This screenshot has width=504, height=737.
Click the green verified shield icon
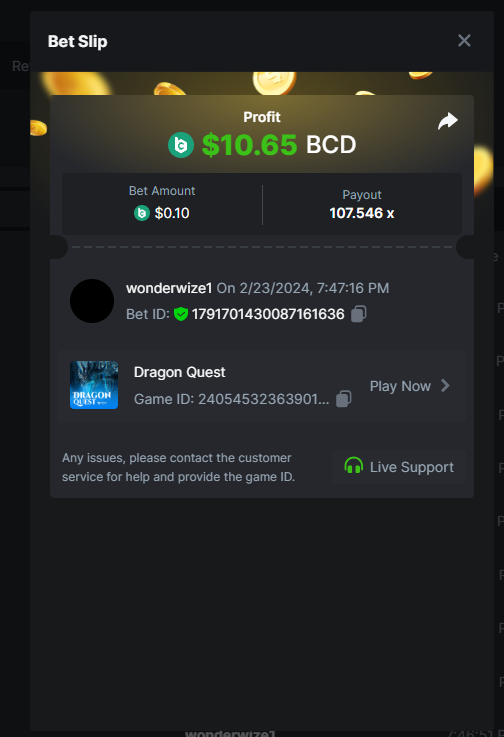[181, 314]
